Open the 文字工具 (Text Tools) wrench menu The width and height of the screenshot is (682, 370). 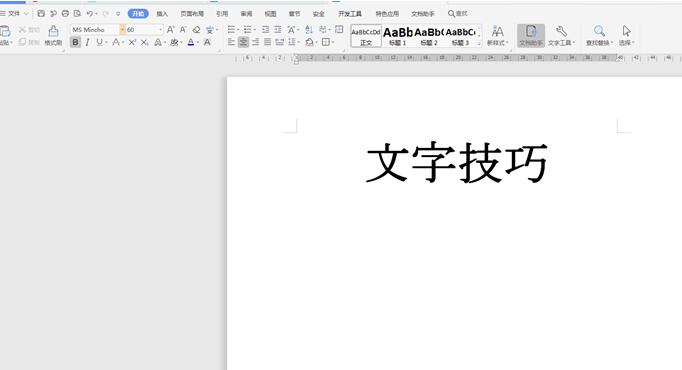561,36
